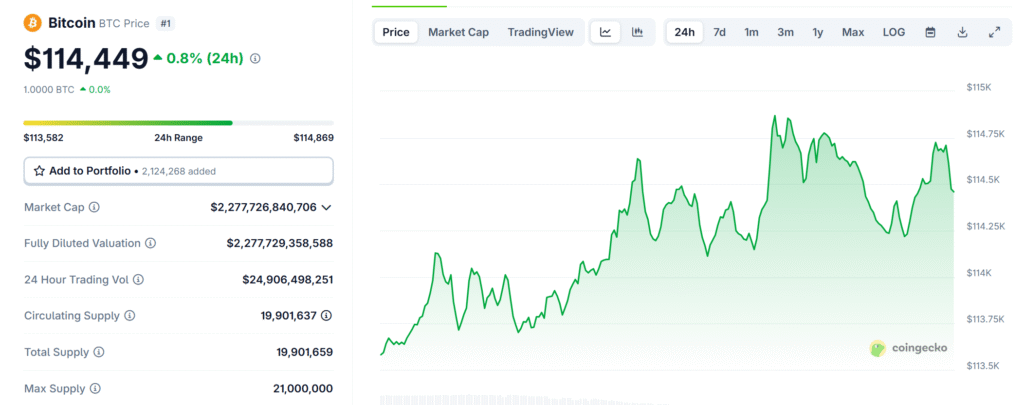Click the Bitcoin logo icon
This screenshot has height=405, width=1024.
pyautogui.click(x=32, y=22)
